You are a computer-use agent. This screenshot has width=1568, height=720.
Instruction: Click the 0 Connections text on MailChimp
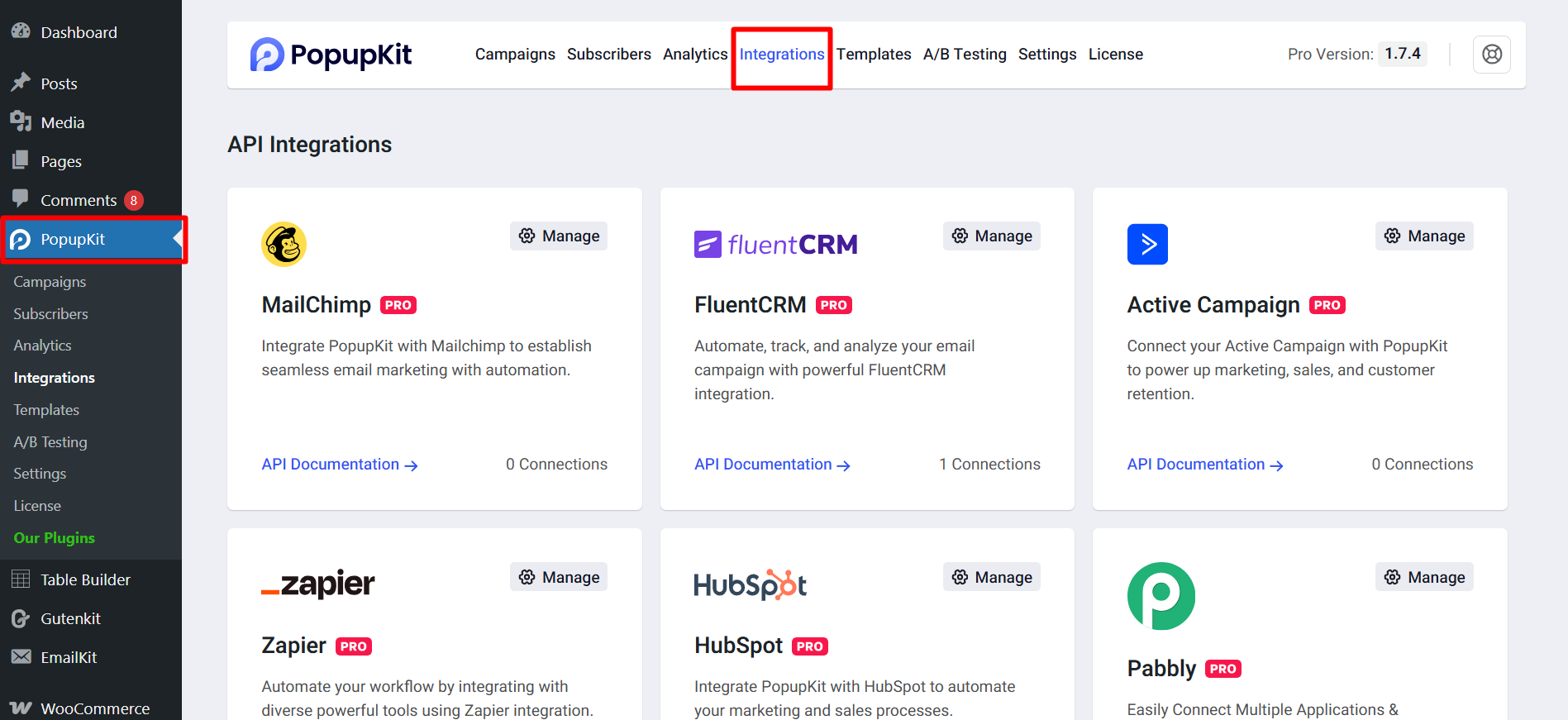point(556,465)
